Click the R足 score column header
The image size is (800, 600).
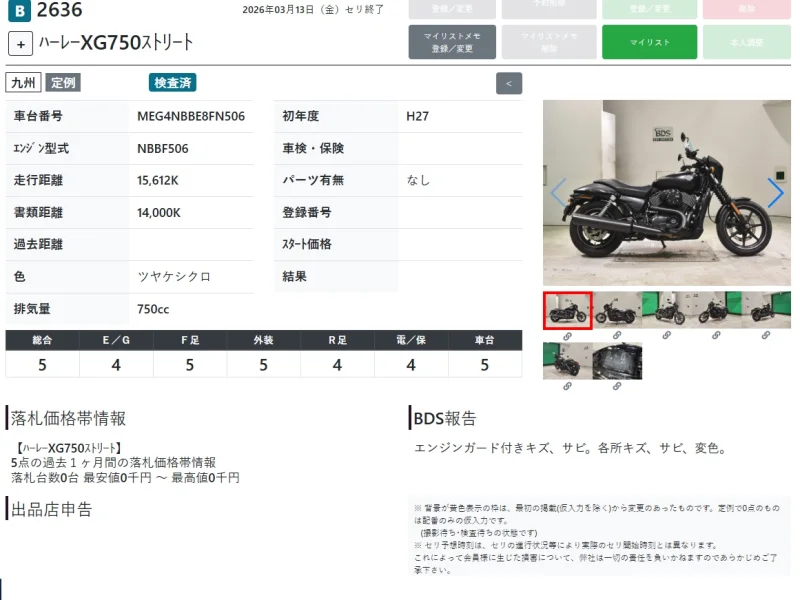(x=337, y=340)
